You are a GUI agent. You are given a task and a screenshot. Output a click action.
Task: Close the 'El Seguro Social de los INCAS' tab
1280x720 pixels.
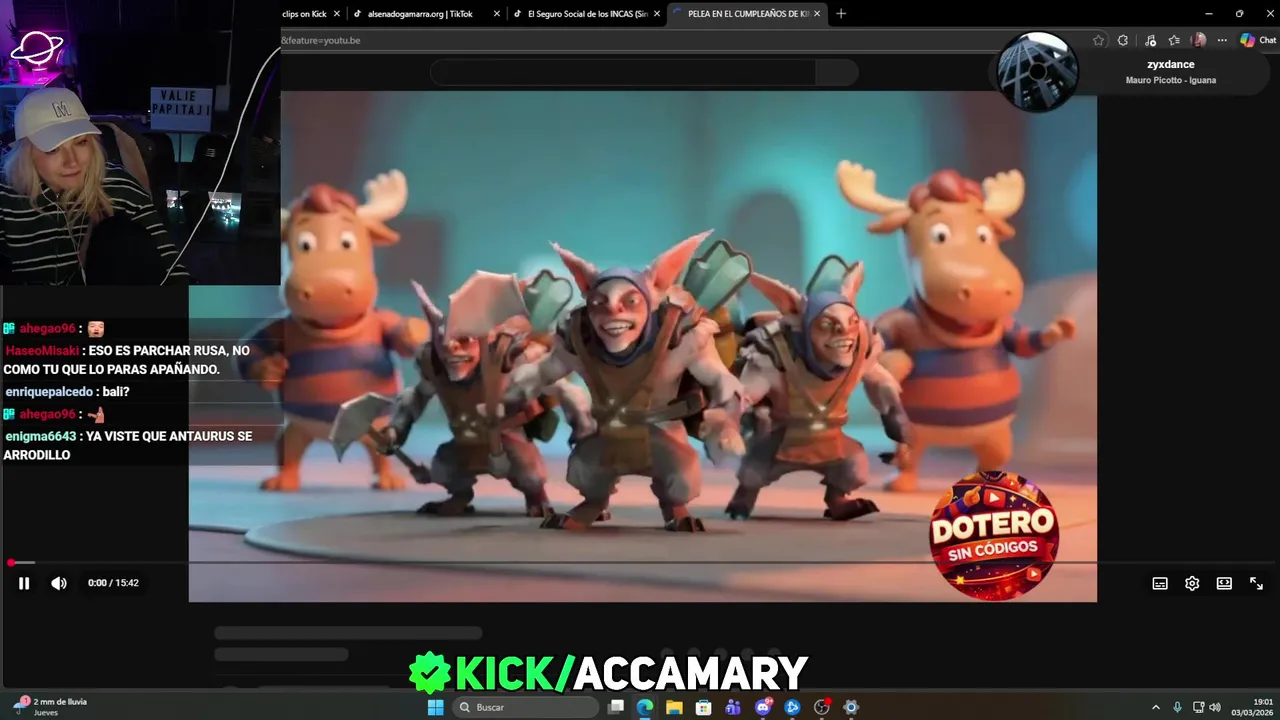click(x=657, y=14)
